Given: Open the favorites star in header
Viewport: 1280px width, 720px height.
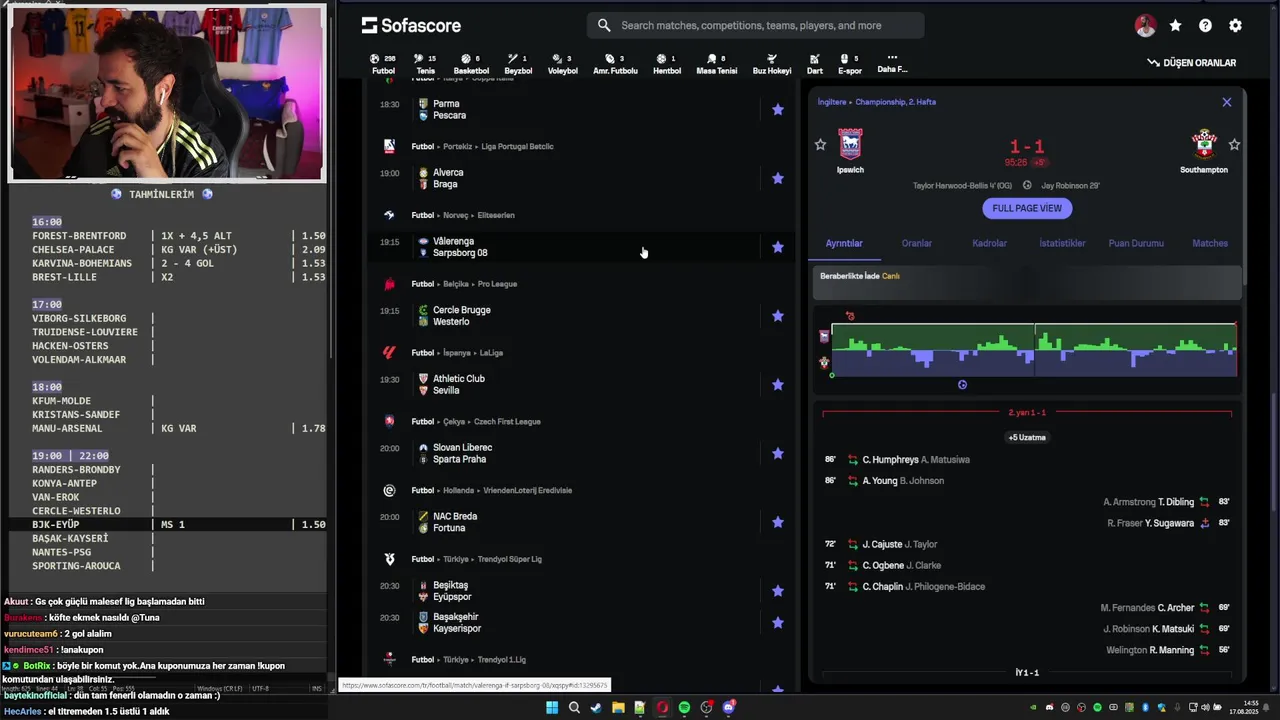Looking at the screenshot, I should pyautogui.click(x=1175, y=26).
